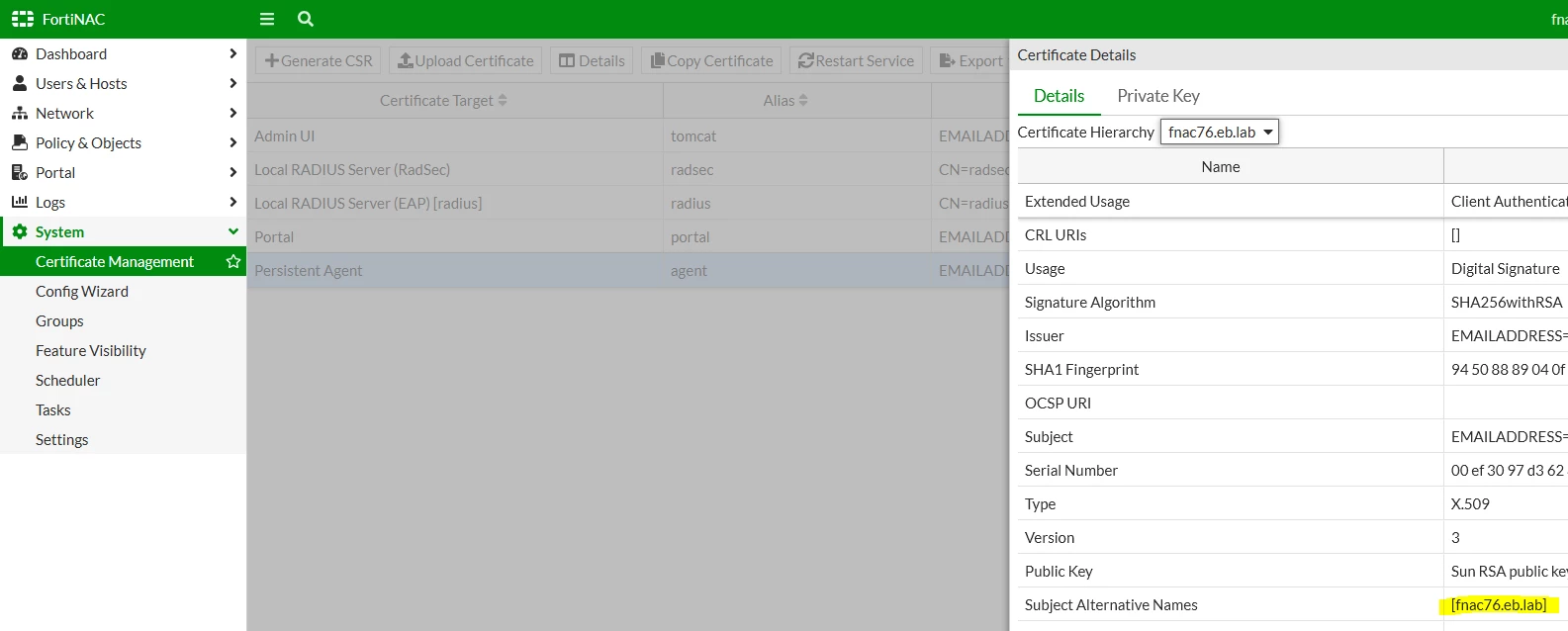Click the Users & Hosts person icon

pyautogui.click(x=20, y=83)
